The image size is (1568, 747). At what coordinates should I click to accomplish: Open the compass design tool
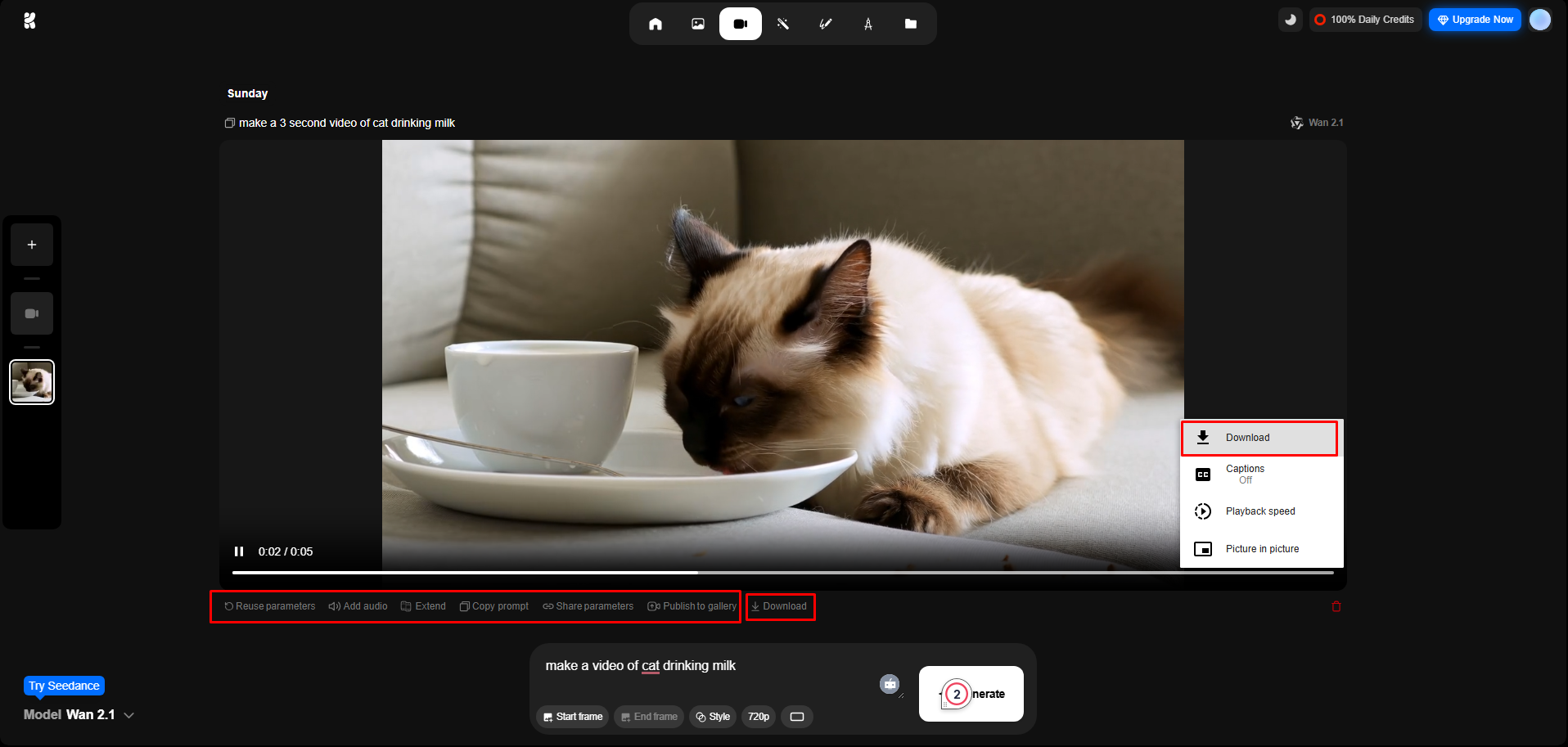(868, 24)
